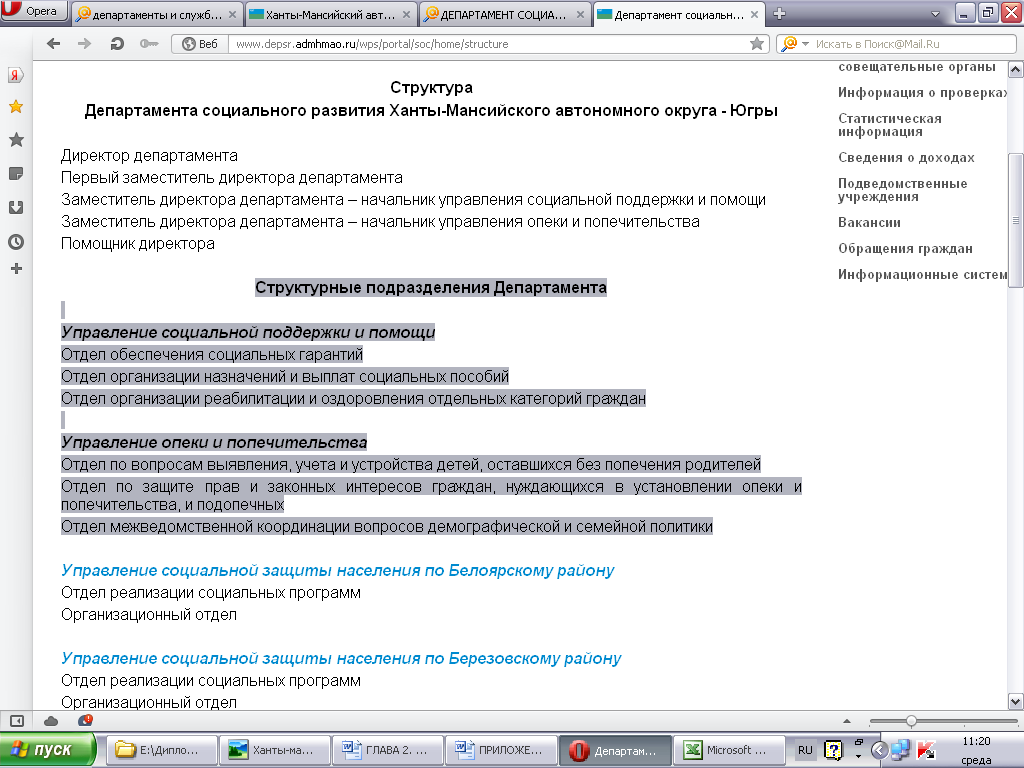Add a sidebar panel with plus
Viewport: 1024px width, 768px height.
(x=16, y=268)
